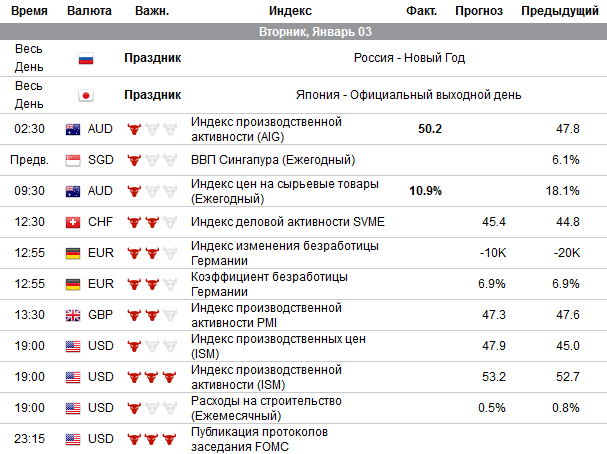Viewport: 607px width, 454px height.
Task: Click the Вторник, Январь 03 date bar
Action: point(303,33)
